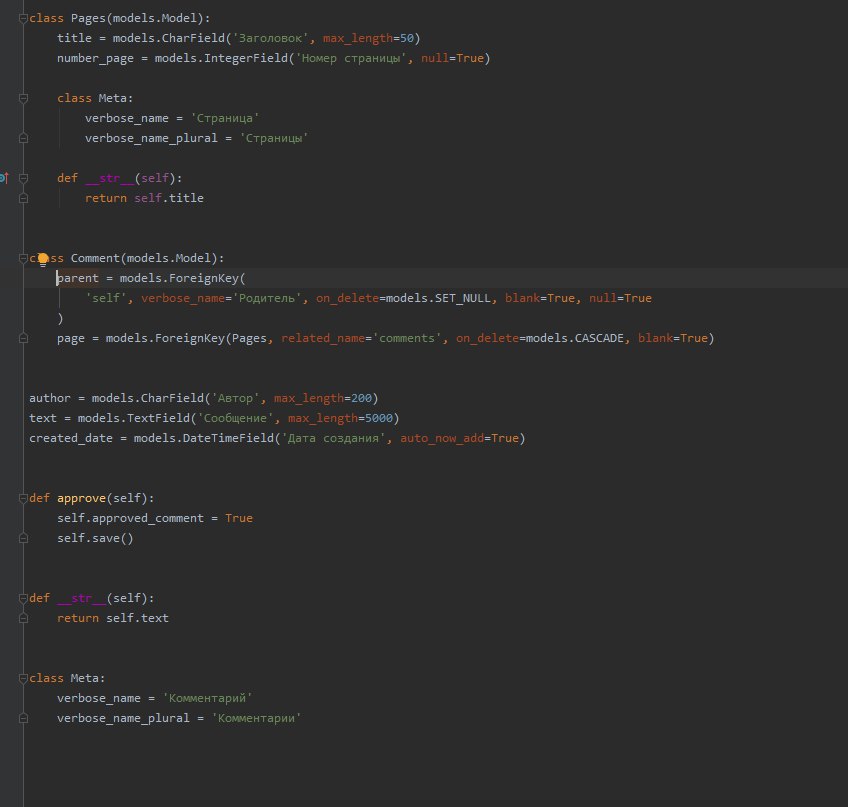The image size is (848, 807).
Task: Click 'Родитель' verbose_name string
Action: click(x=267, y=299)
